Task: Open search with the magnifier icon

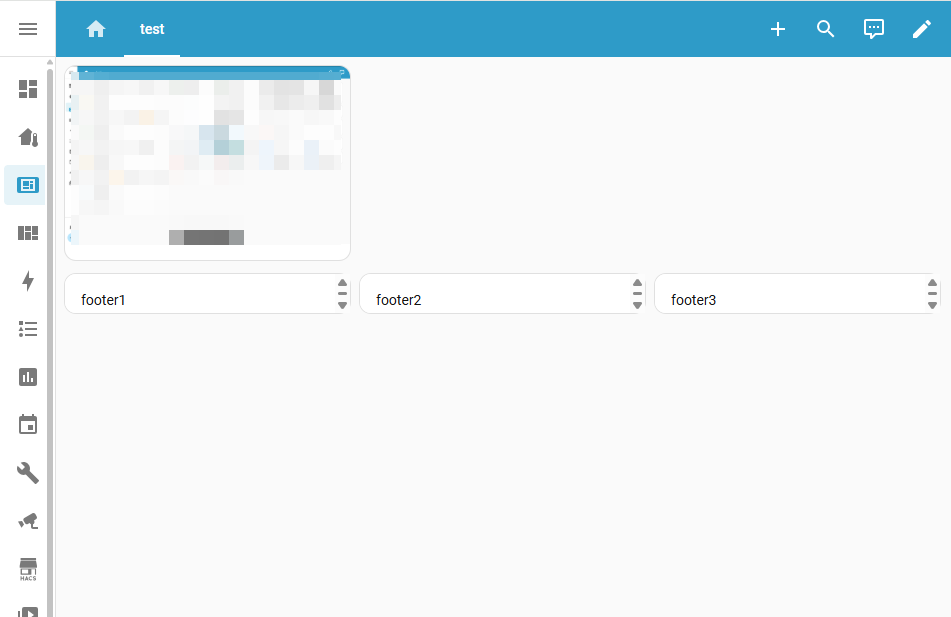Action: [x=825, y=29]
